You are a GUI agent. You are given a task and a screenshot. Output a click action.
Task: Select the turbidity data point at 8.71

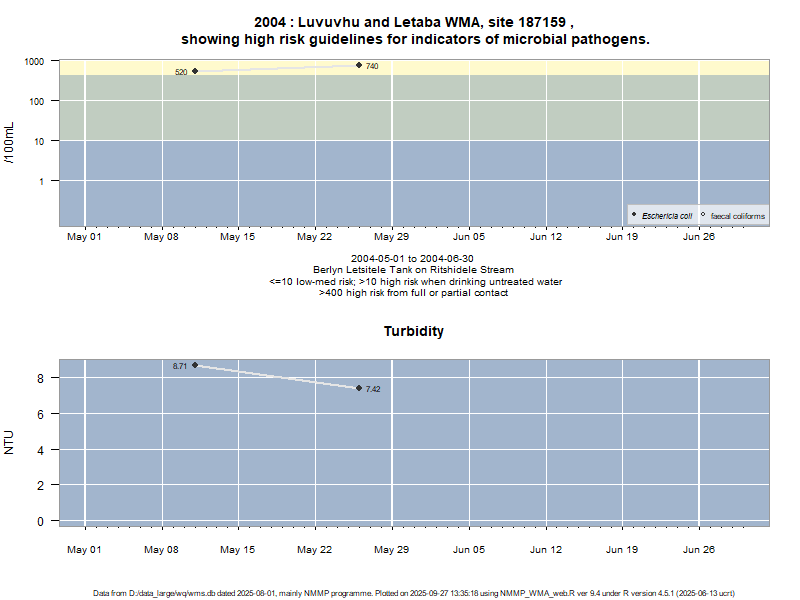point(195,365)
